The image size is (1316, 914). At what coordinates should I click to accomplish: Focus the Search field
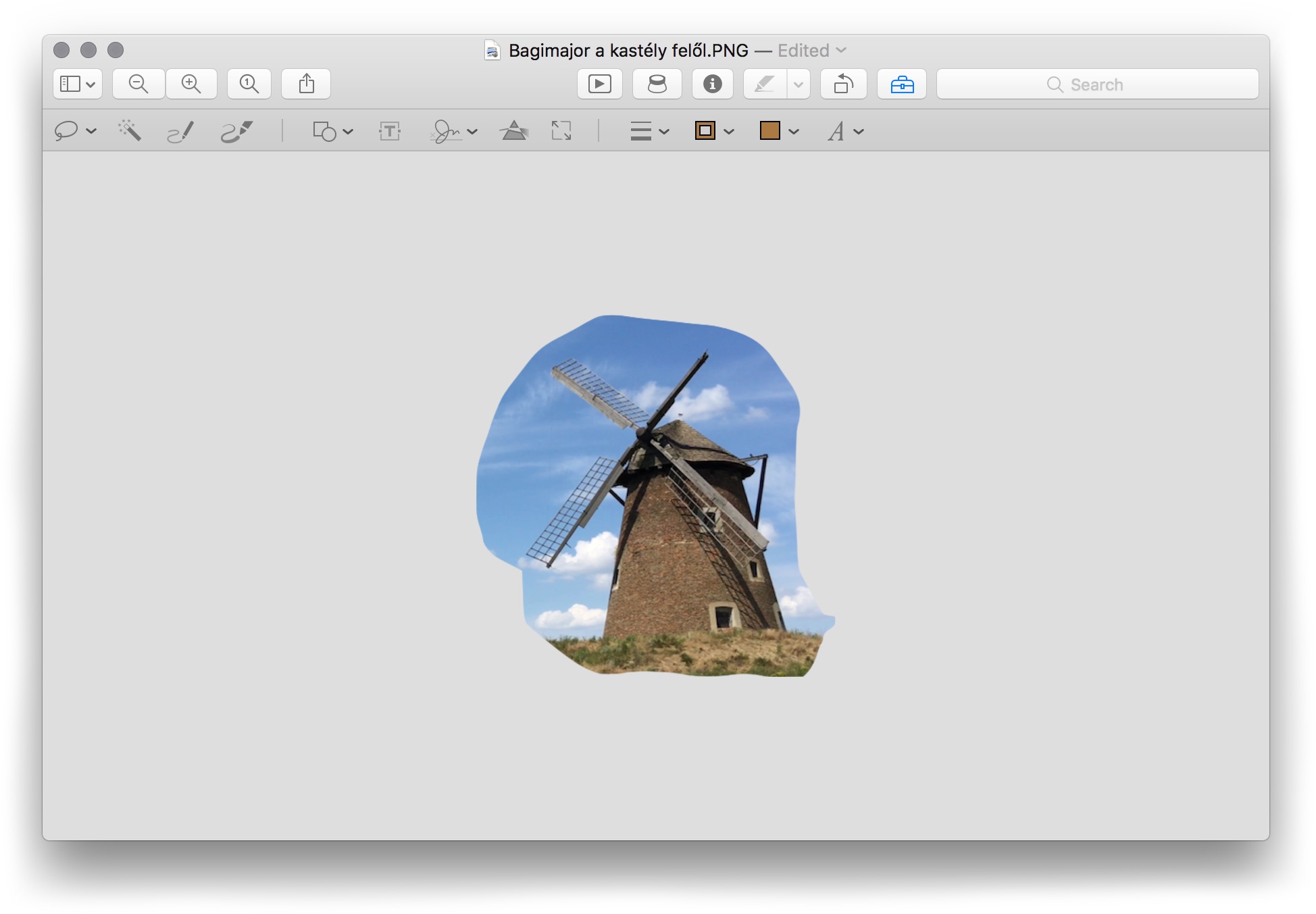[1098, 84]
